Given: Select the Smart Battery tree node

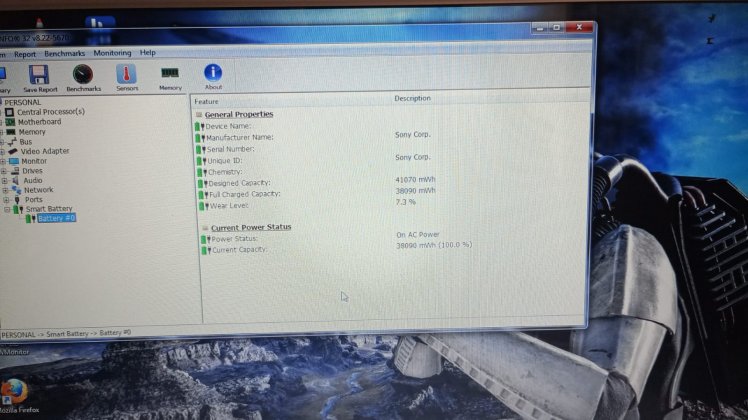Looking at the screenshot, I should [x=49, y=209].
